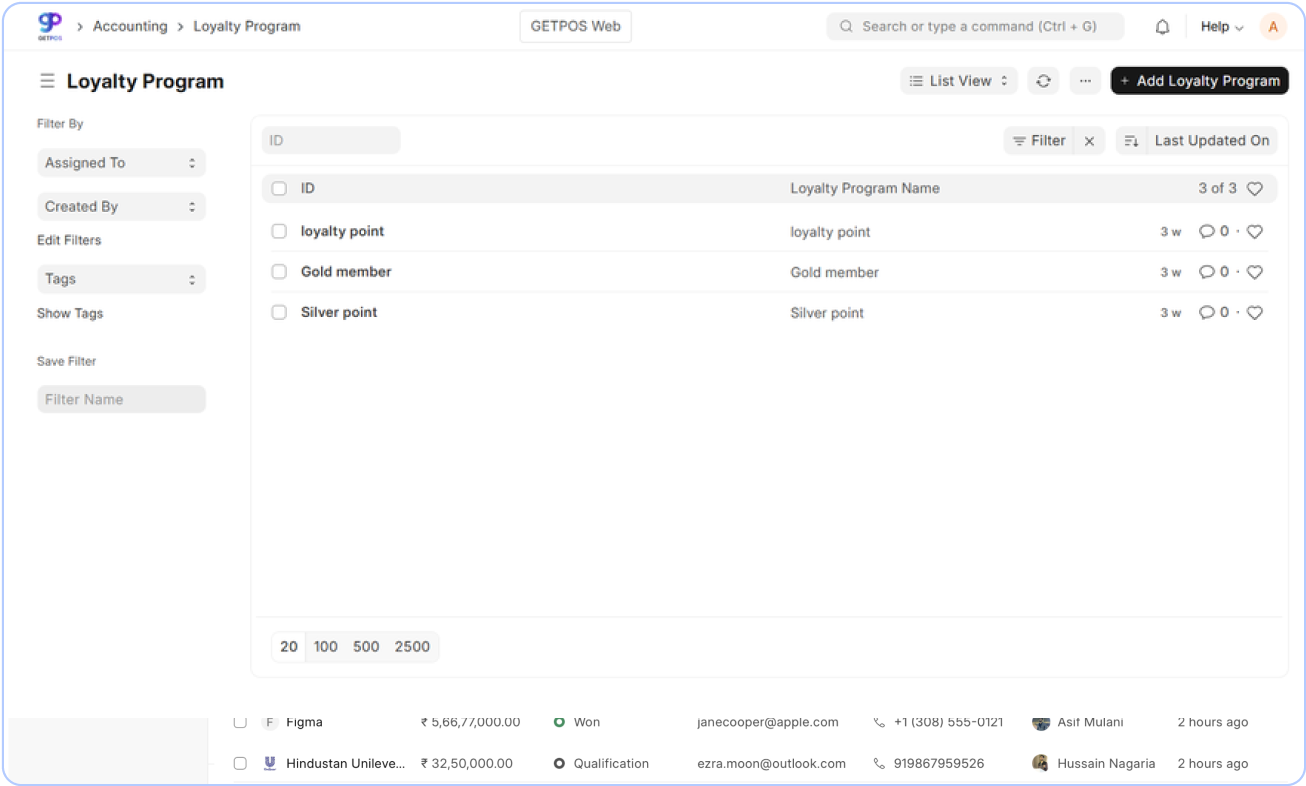The image size is (1306, 786).
Task: Clear the applied filter with X
Action: click(x=1089, y=141)
